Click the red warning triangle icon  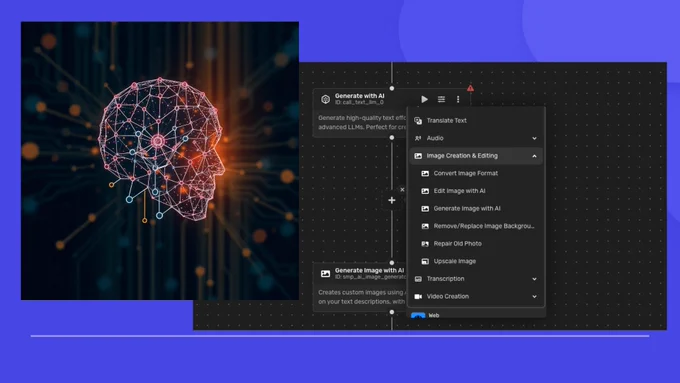point(471,88)
